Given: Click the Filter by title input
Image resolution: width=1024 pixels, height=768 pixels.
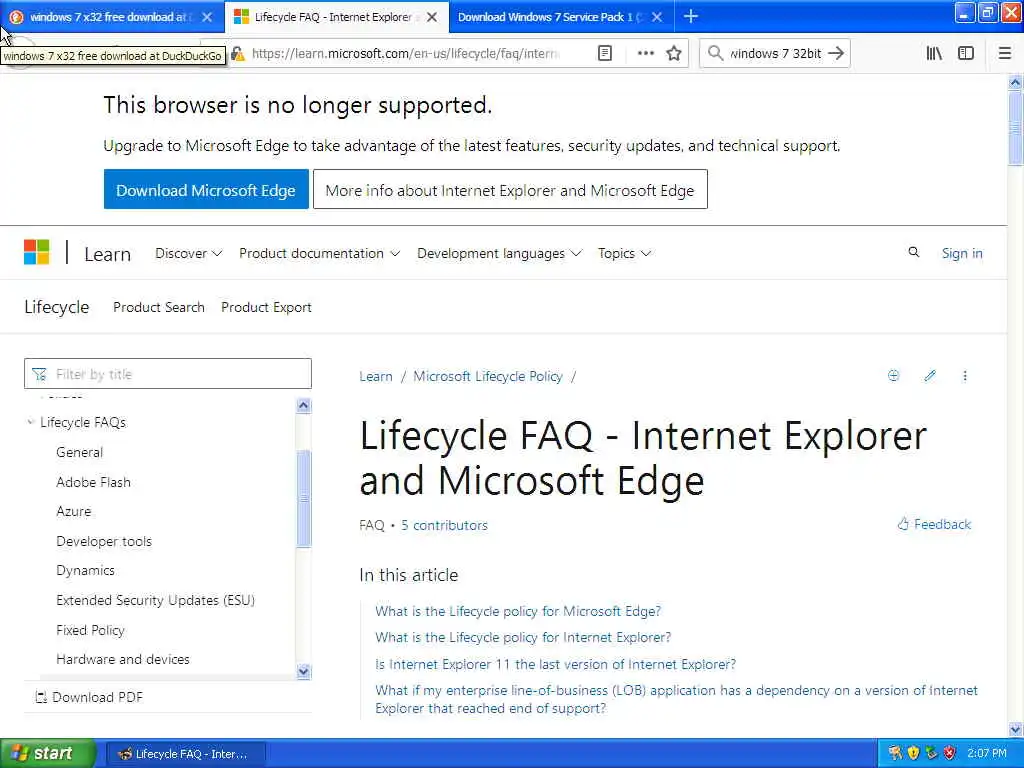Looking at the screenshot, I should [168, 374].
